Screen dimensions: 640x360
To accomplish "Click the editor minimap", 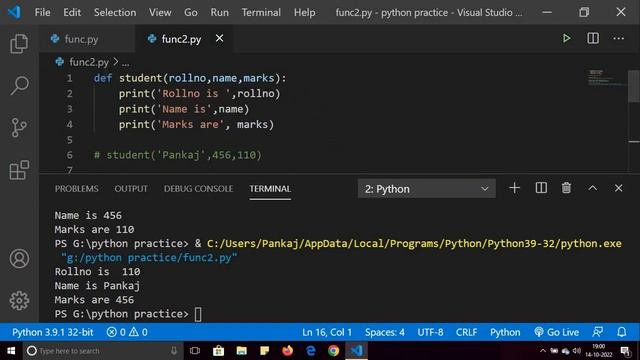I will coord(606,78).
